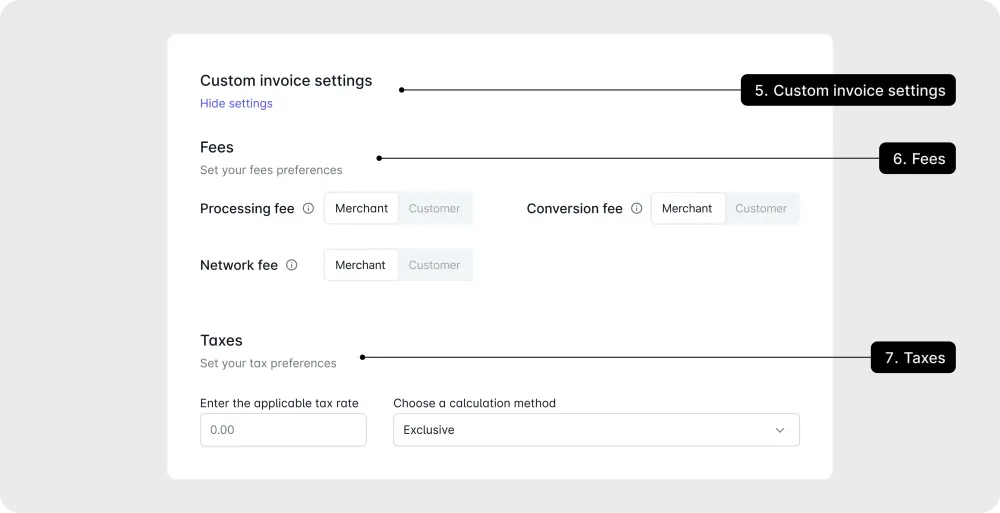Set Processing fee to Merchant

point(362,208)
